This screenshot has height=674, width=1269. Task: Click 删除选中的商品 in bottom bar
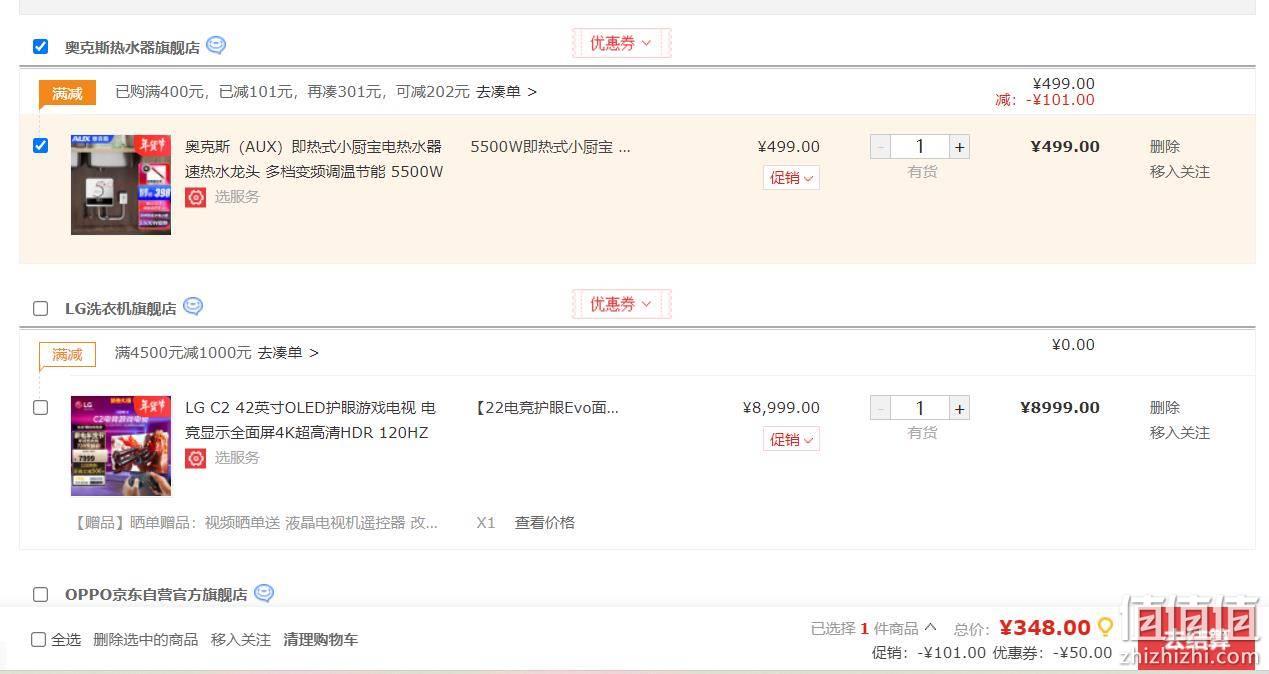146,639
